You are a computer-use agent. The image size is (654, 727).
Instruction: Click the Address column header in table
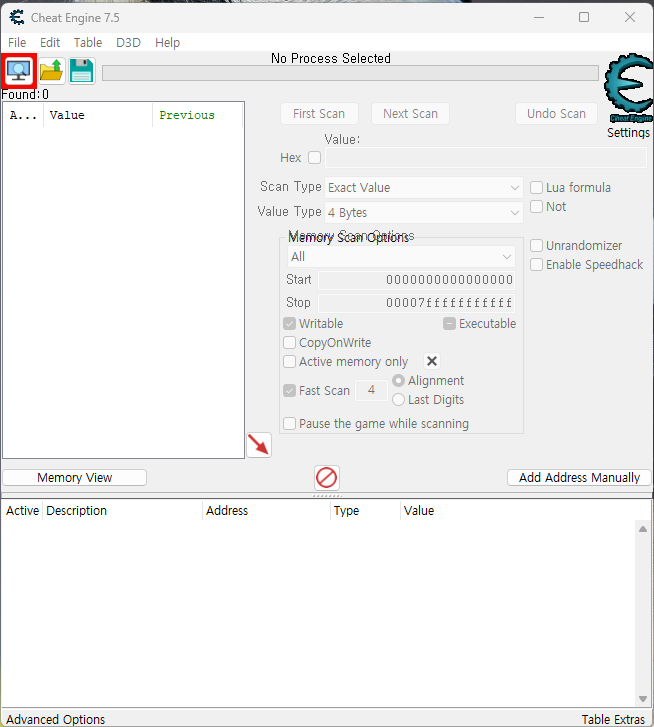[x=267, y=510]
